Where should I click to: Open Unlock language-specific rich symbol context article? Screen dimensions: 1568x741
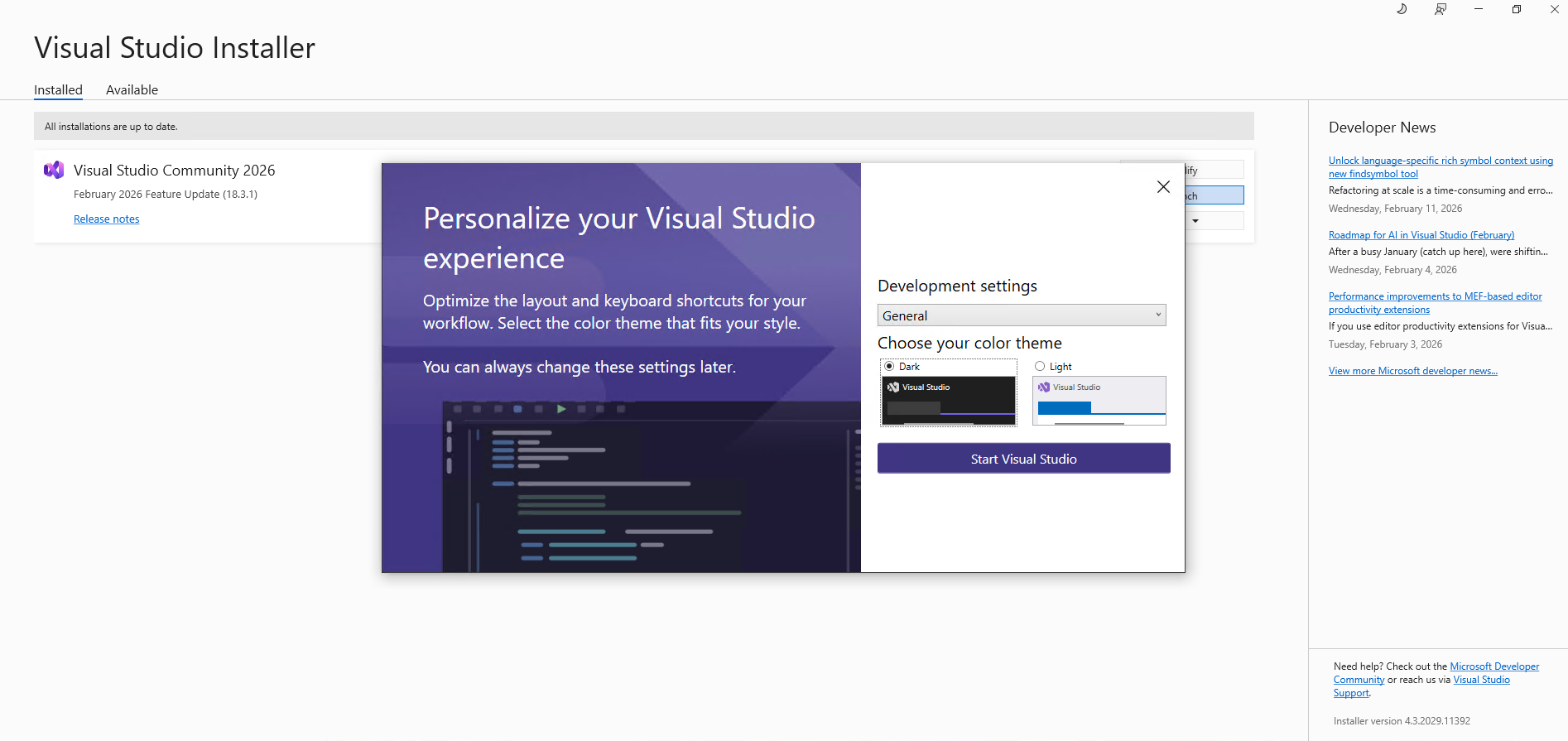pos(1441,167)
